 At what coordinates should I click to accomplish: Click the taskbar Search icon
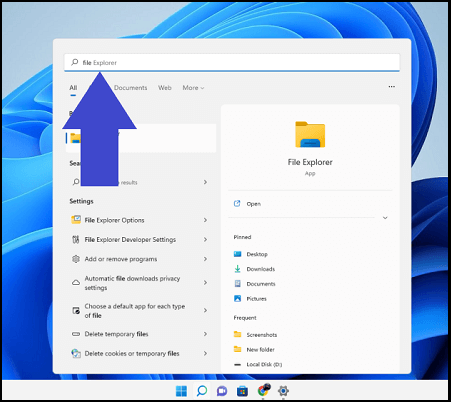[x=202, y=391]
